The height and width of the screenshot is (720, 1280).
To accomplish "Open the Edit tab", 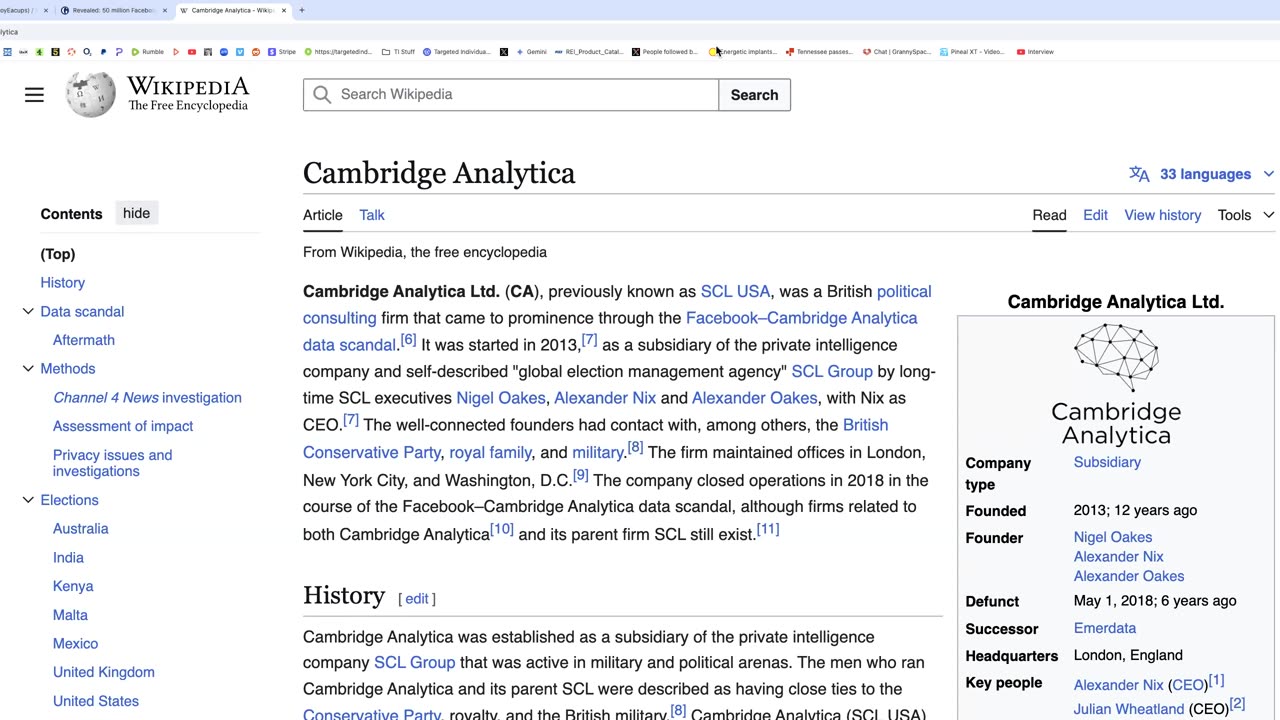I will 1095,215.
